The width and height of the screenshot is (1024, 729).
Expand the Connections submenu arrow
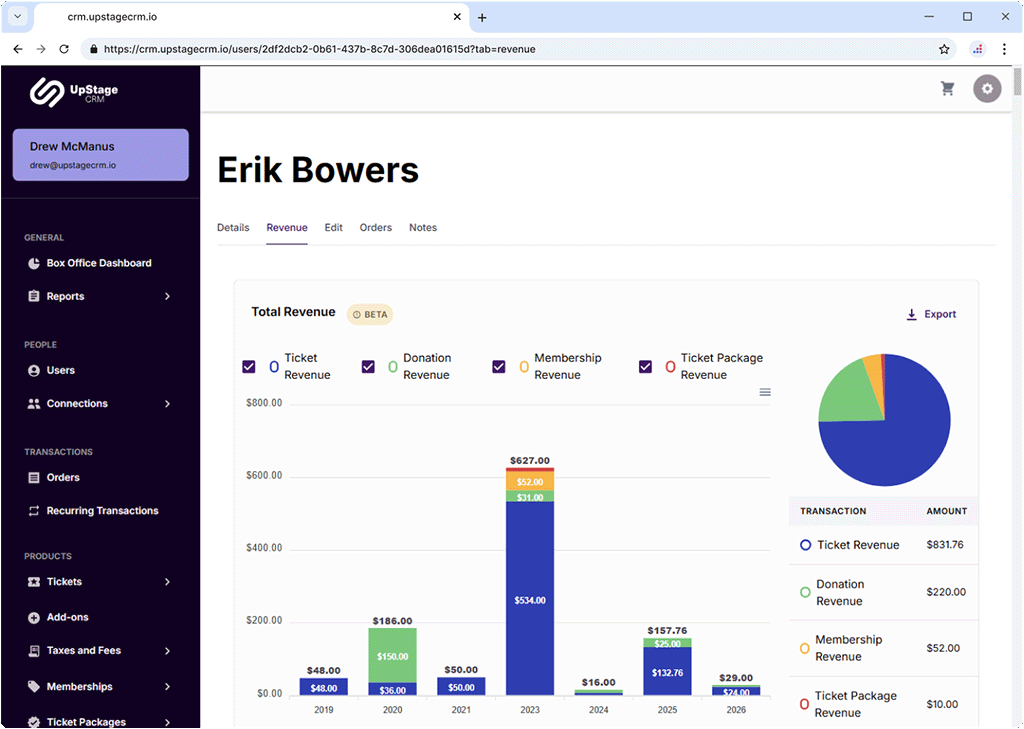167,404
